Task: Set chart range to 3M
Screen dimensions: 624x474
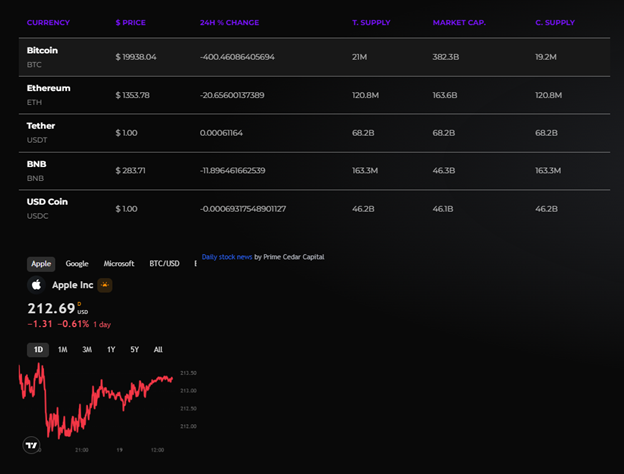Action: (x=87, y=350)
